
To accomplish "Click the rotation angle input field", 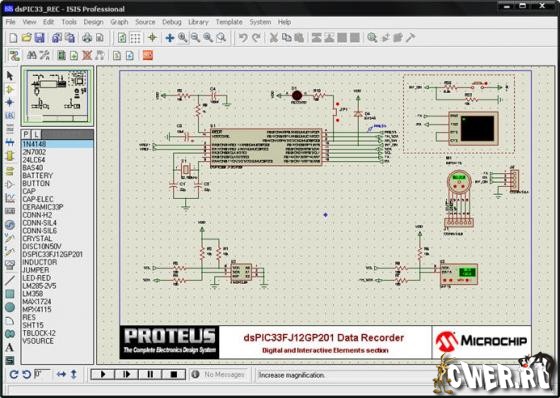I will 42,374.
